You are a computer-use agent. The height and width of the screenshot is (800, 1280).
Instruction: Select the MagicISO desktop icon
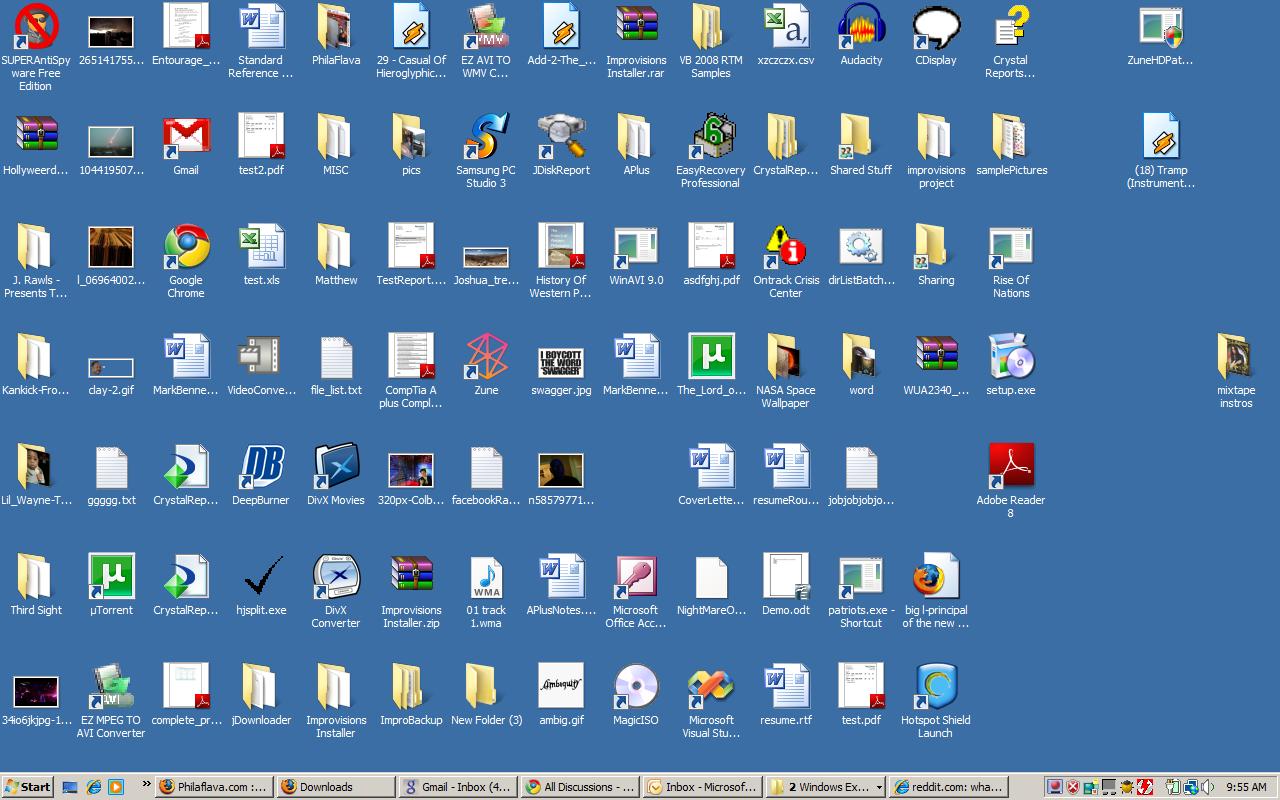[x=636, y=687]
